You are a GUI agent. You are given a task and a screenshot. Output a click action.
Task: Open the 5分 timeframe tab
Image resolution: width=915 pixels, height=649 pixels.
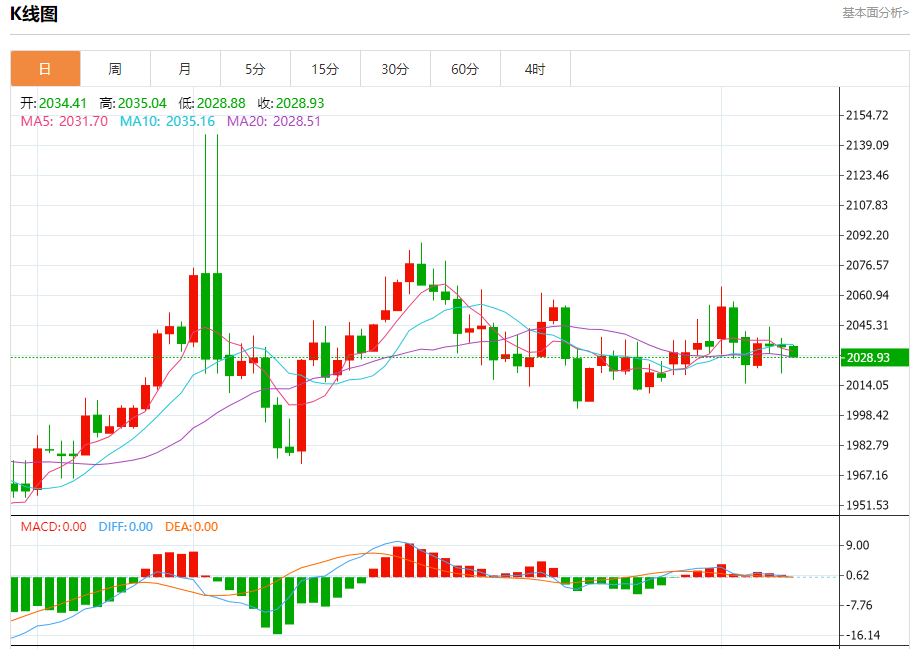pyautogui.click(x=256, y=69)
